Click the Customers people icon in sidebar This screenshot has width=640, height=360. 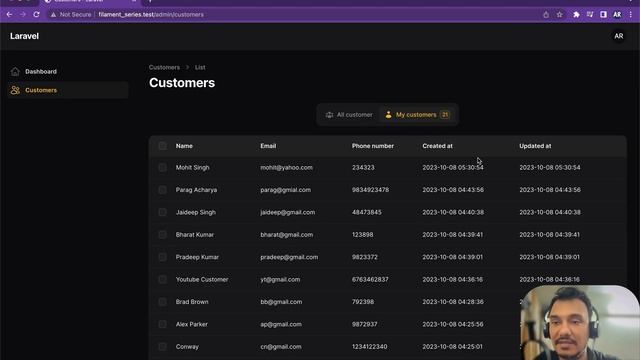pyautogui.click(x=15, y=90)
